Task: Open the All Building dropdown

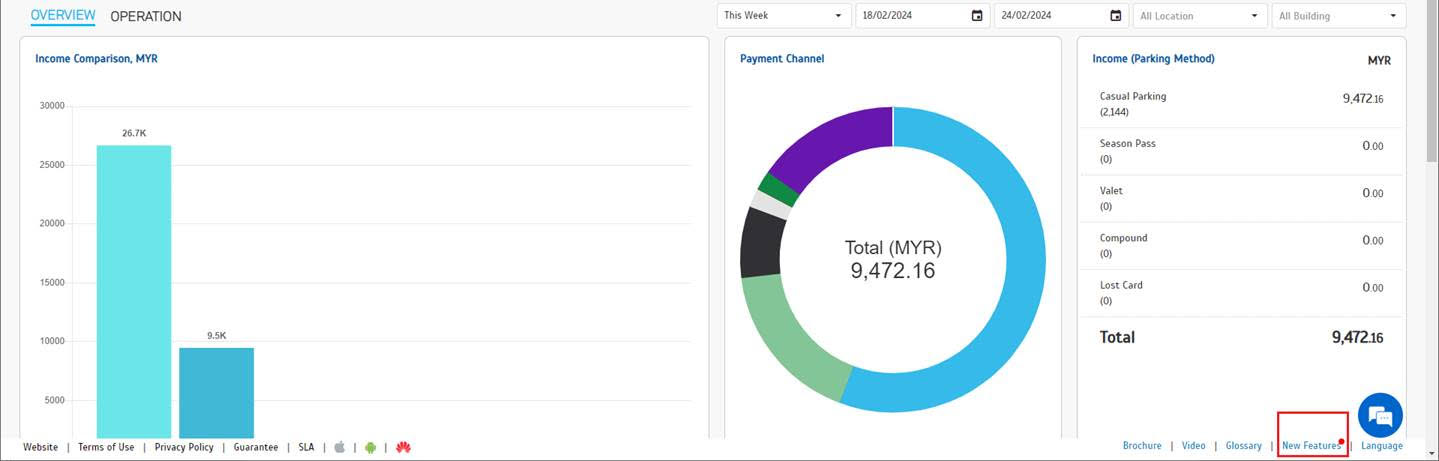Action: tap(1338, 16)
